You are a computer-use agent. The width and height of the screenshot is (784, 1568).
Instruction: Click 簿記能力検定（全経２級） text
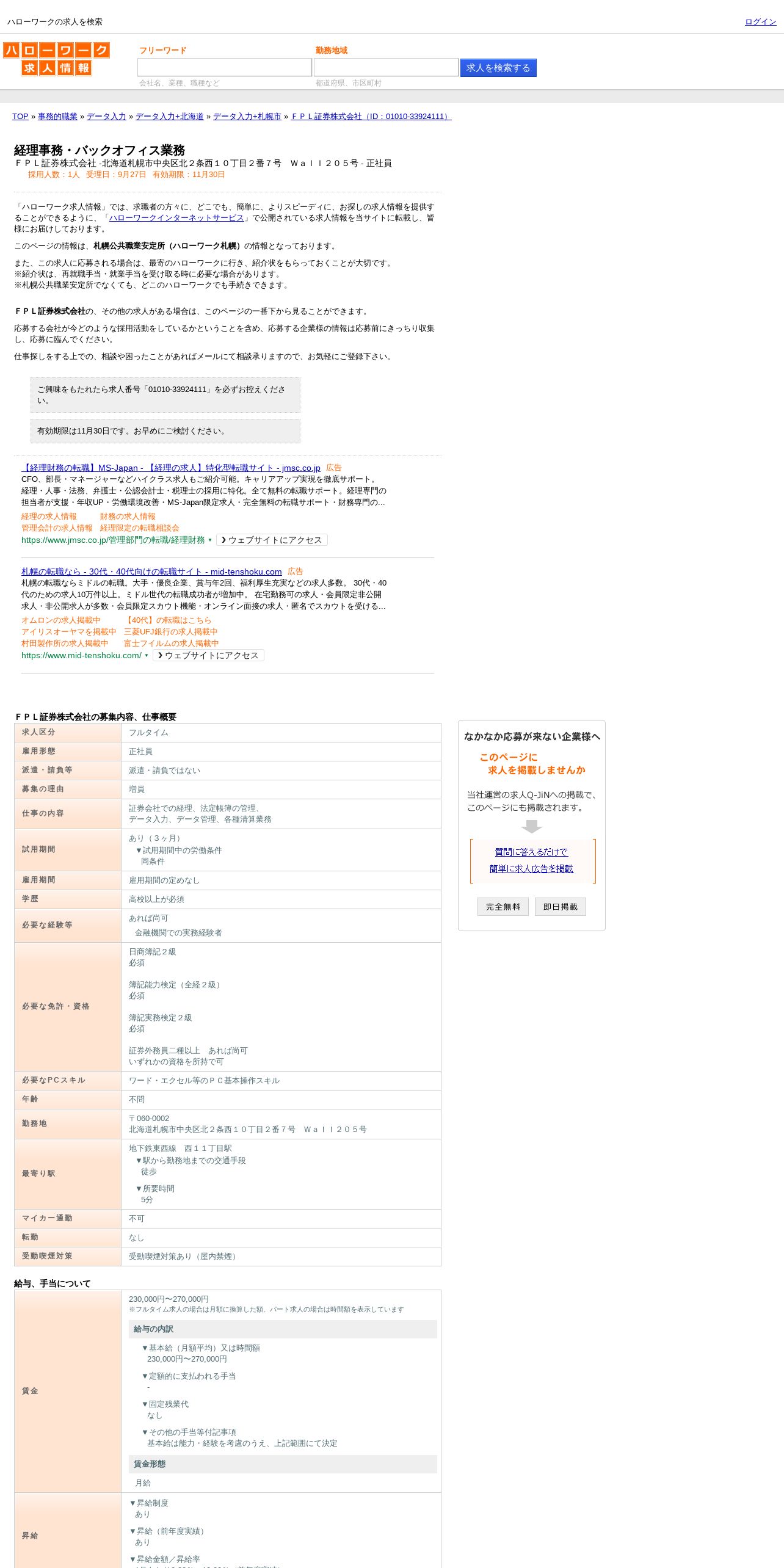click(x=176, y=985)
